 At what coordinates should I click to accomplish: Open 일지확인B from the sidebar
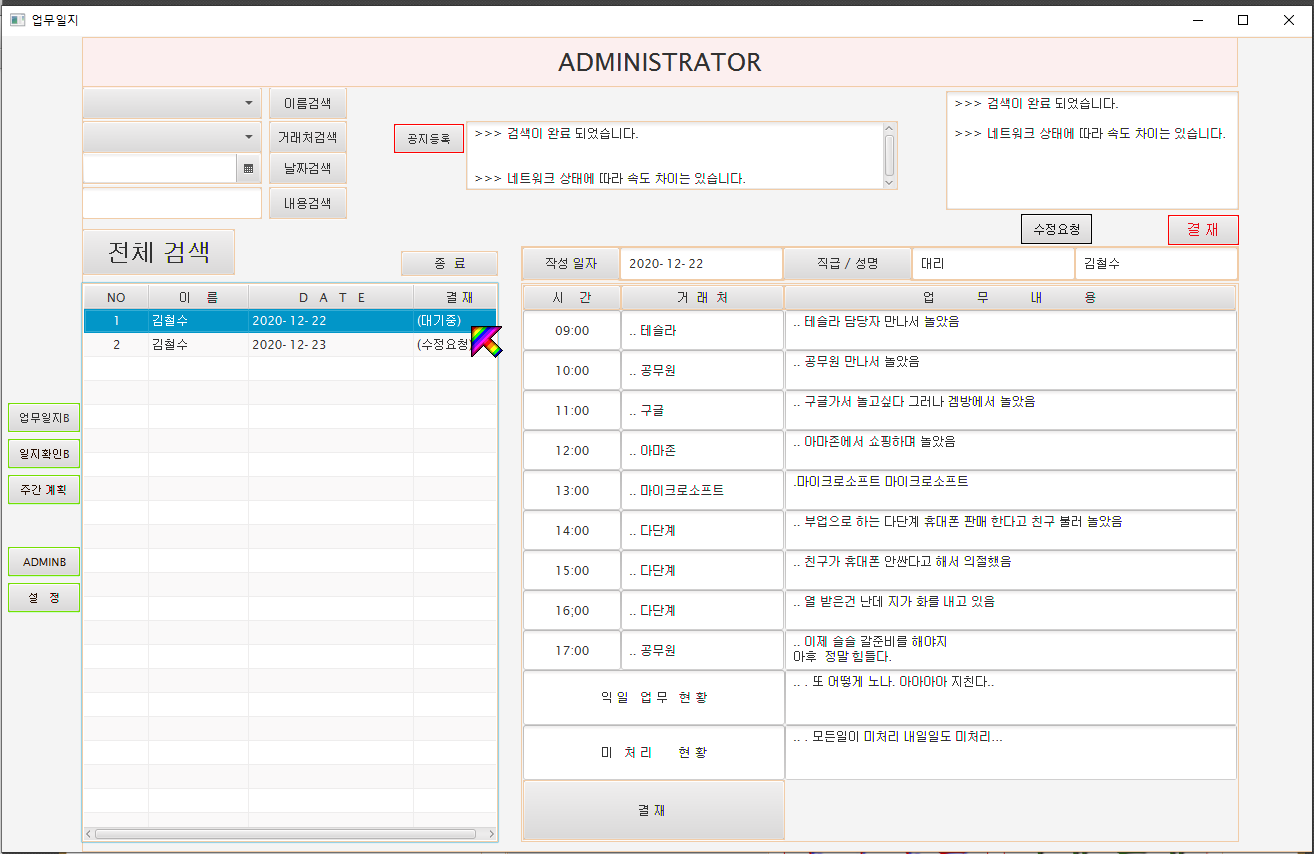[x=44, y=454]
